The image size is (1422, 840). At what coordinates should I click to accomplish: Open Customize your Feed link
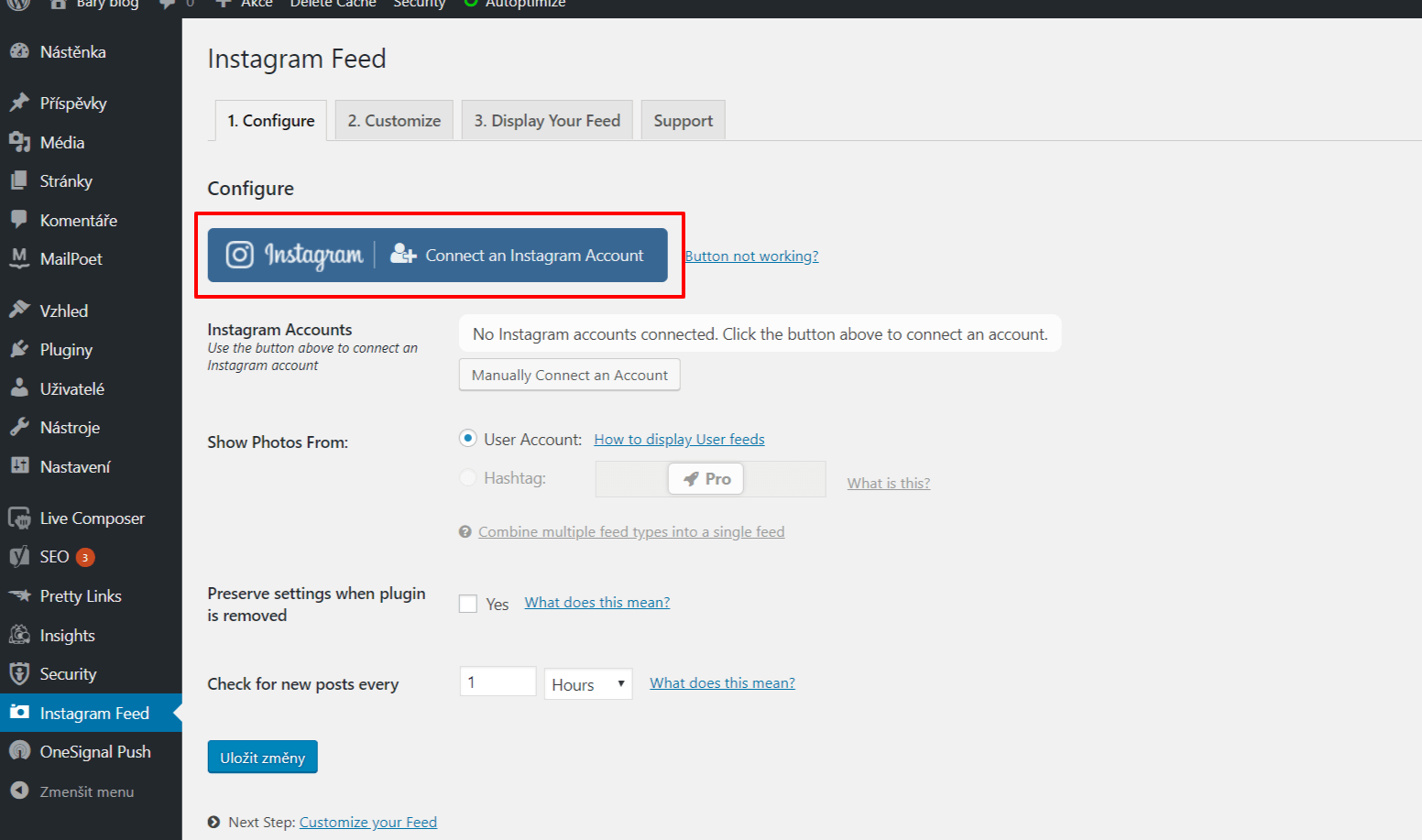368,822
